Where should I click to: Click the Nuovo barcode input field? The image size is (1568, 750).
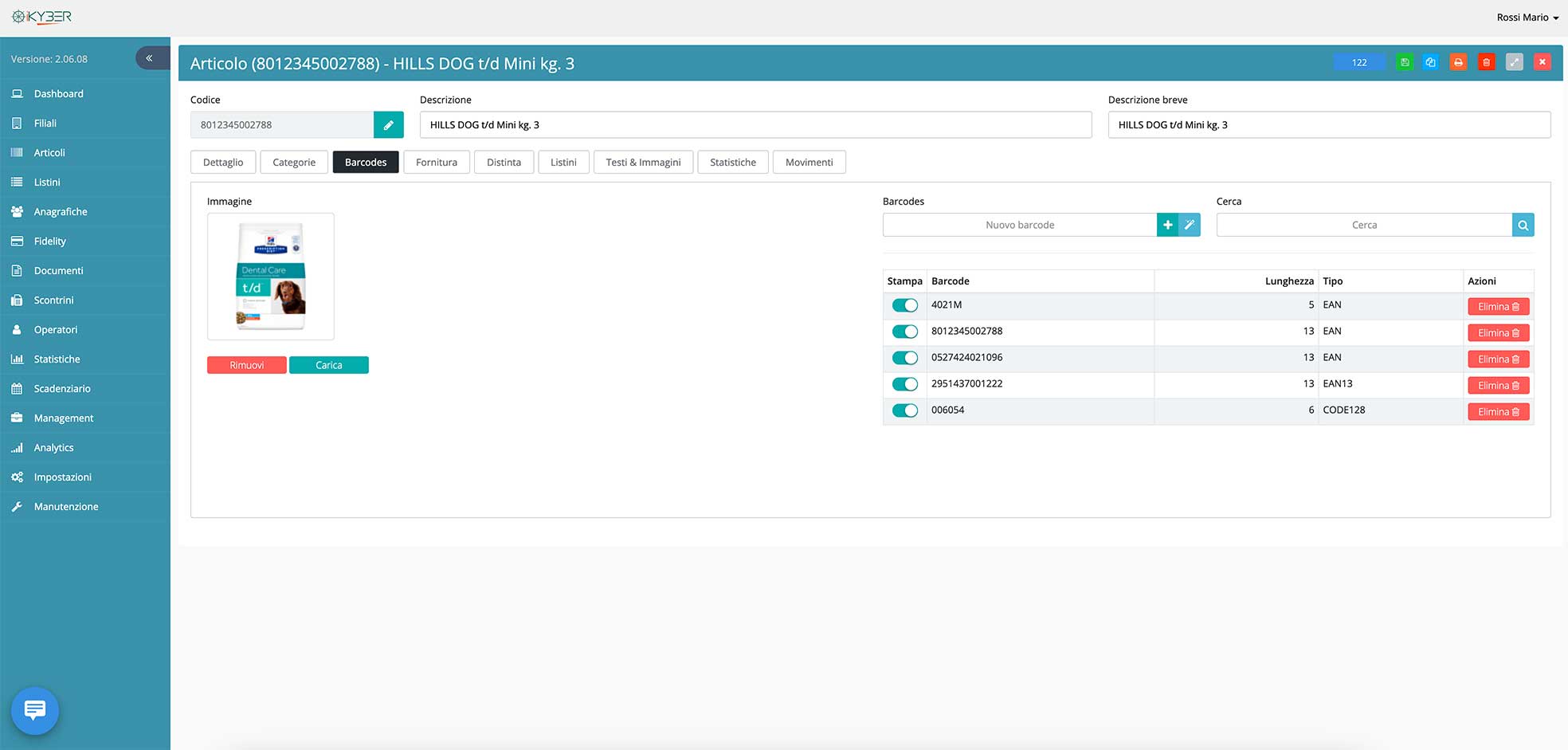click(1020, 225)
